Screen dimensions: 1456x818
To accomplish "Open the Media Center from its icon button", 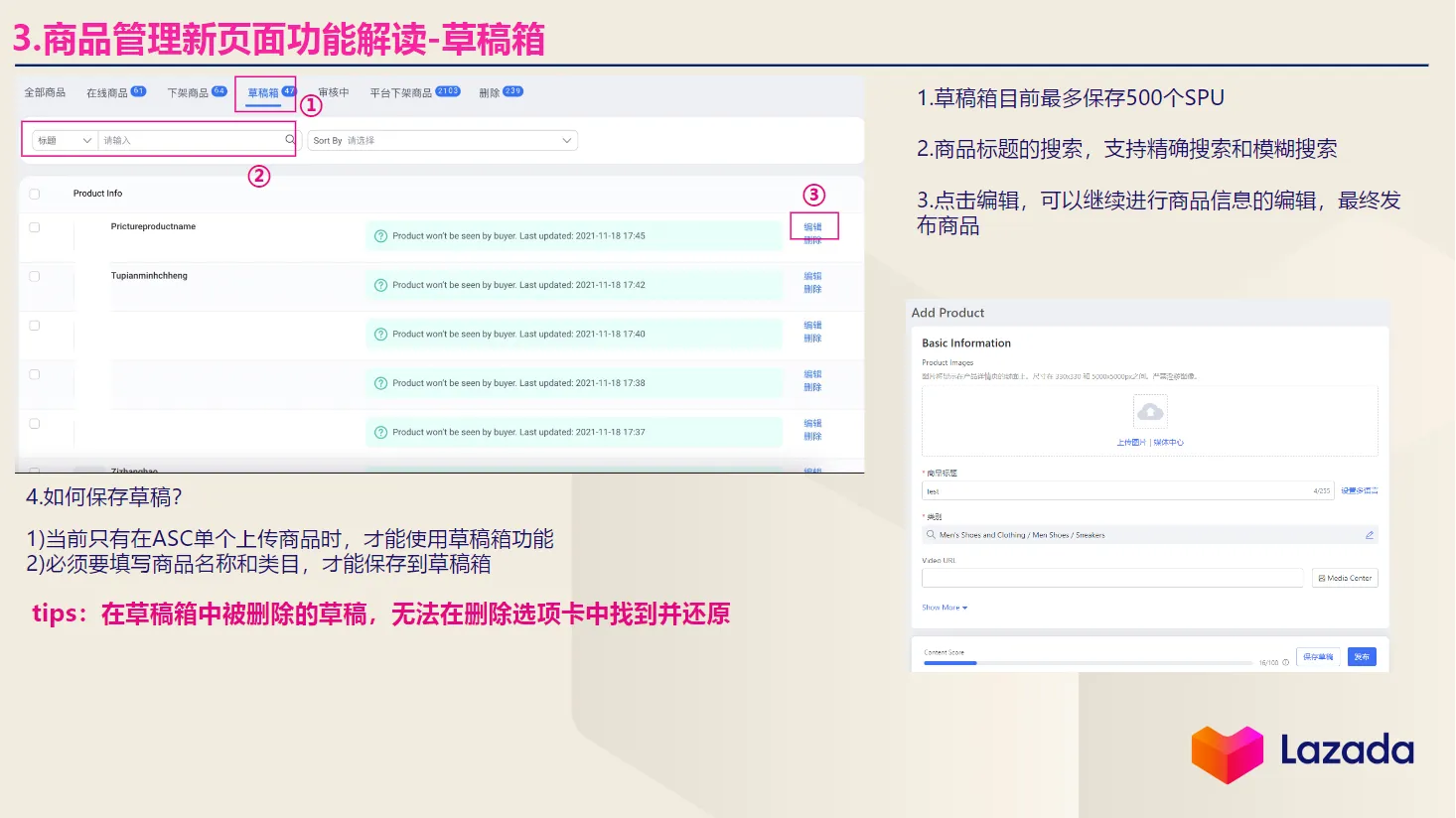I will 1344,577.
